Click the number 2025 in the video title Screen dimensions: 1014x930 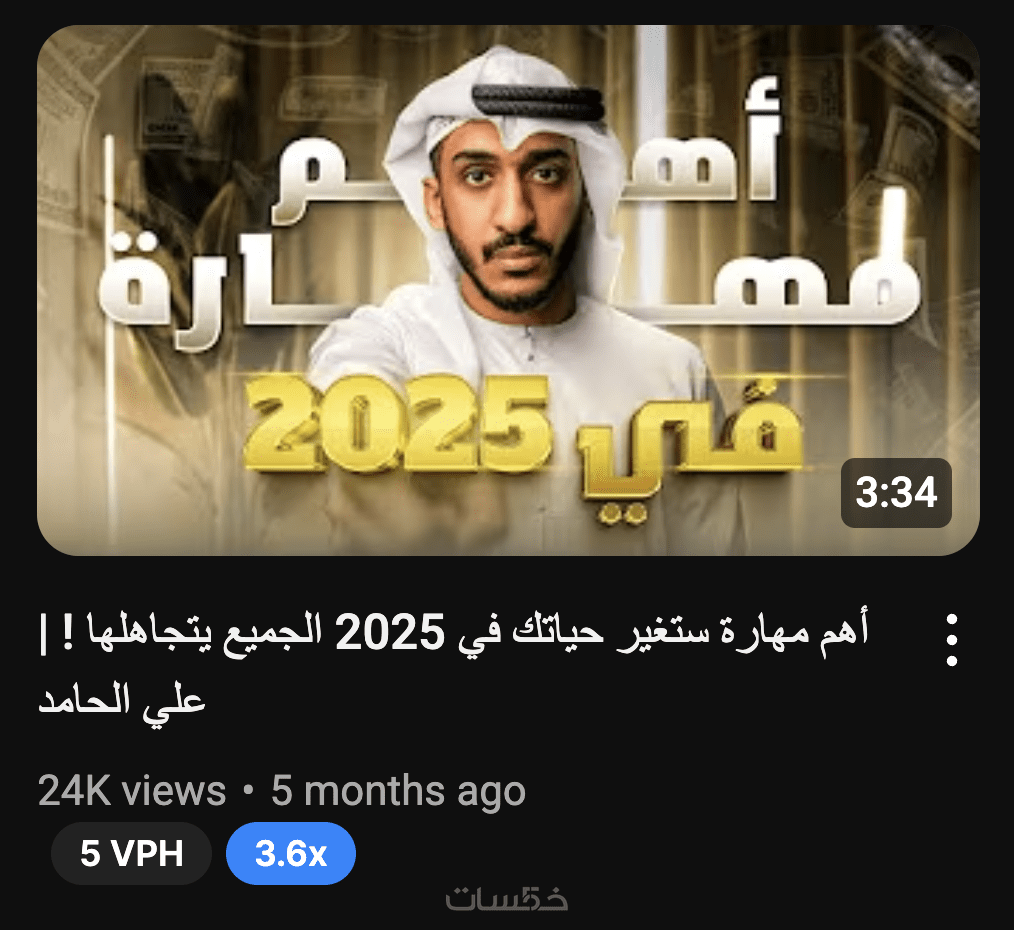(389, 633)
